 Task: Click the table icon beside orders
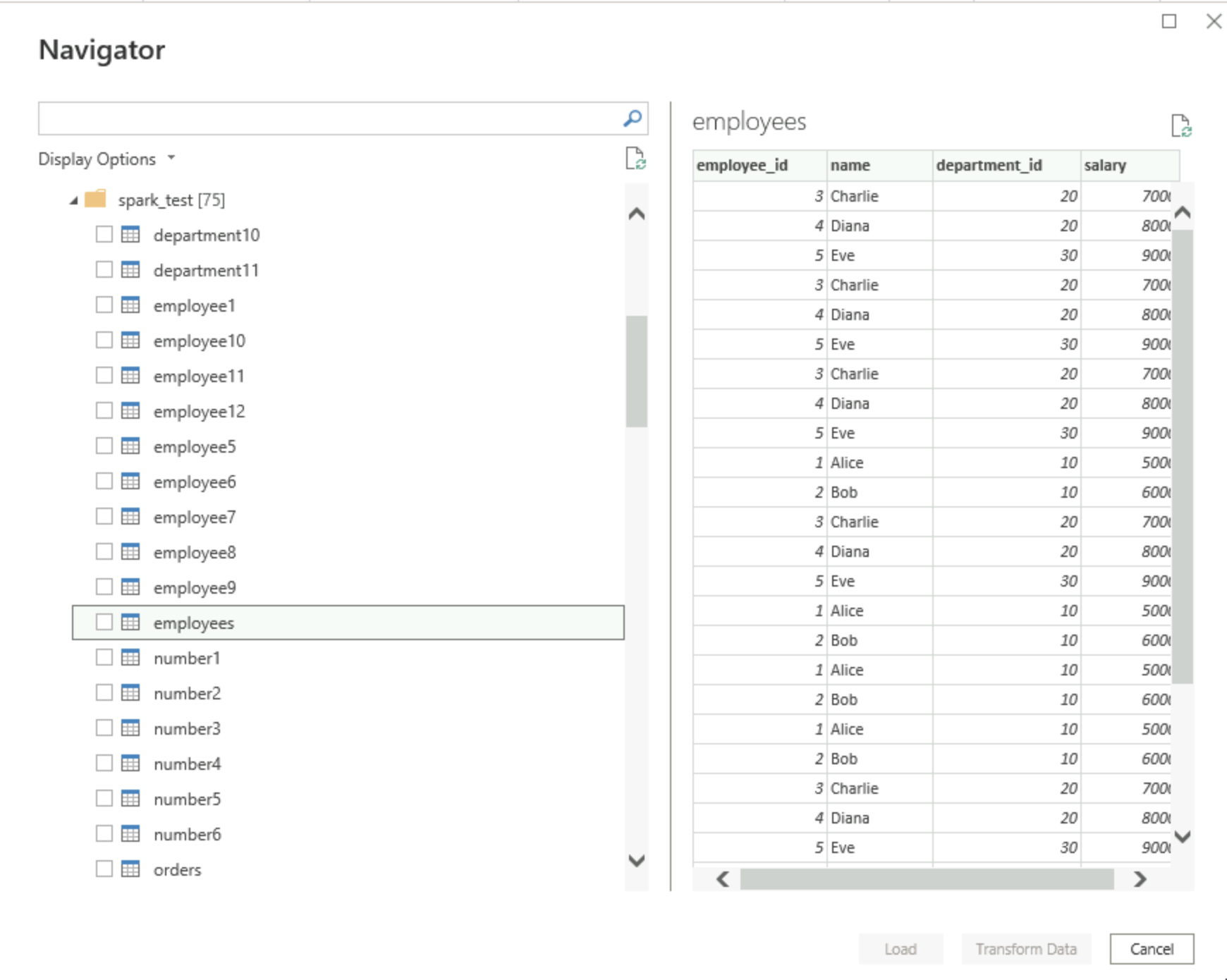pos(130,869)
